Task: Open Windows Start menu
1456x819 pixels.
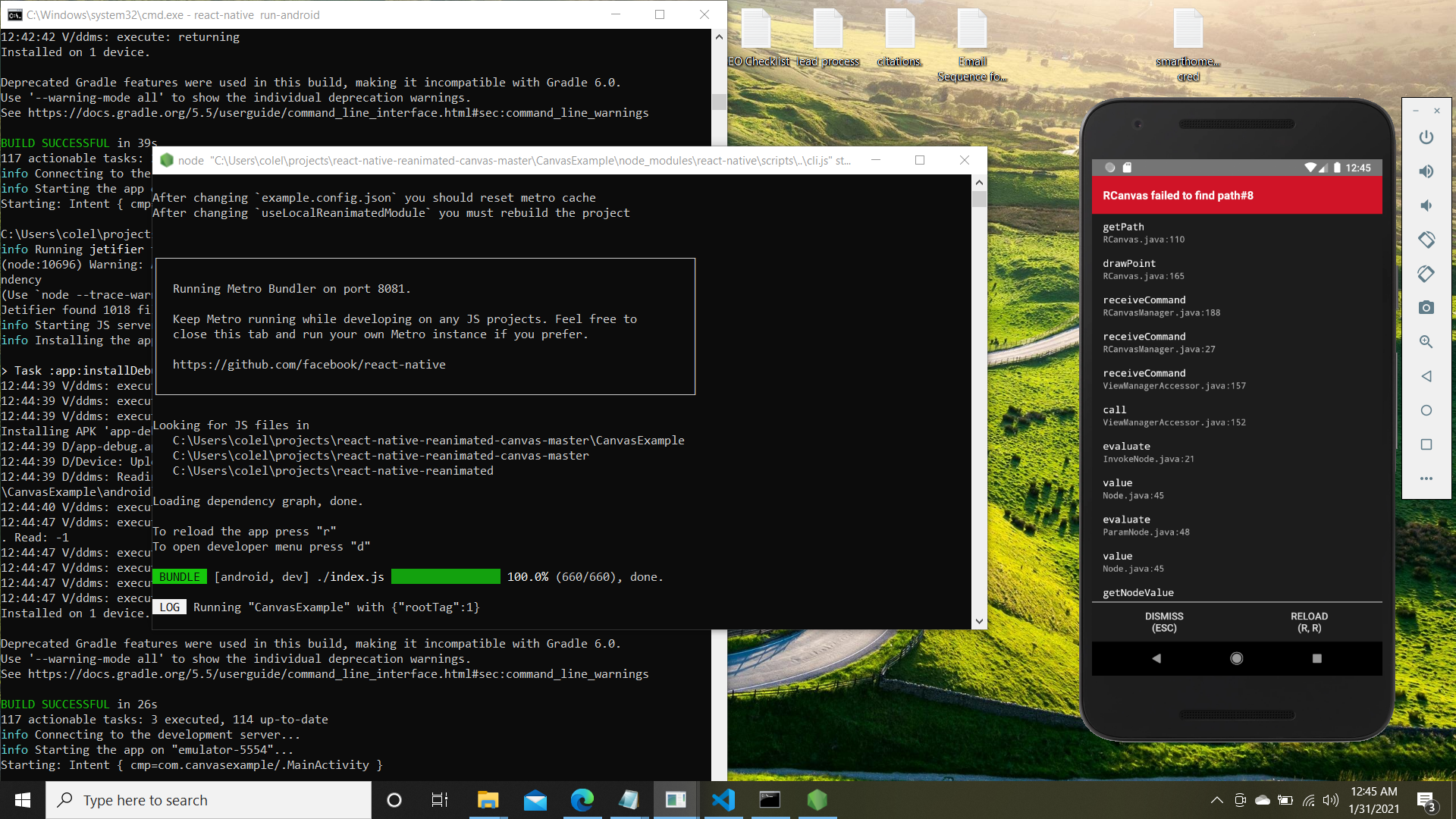Action: coord(23,800)
